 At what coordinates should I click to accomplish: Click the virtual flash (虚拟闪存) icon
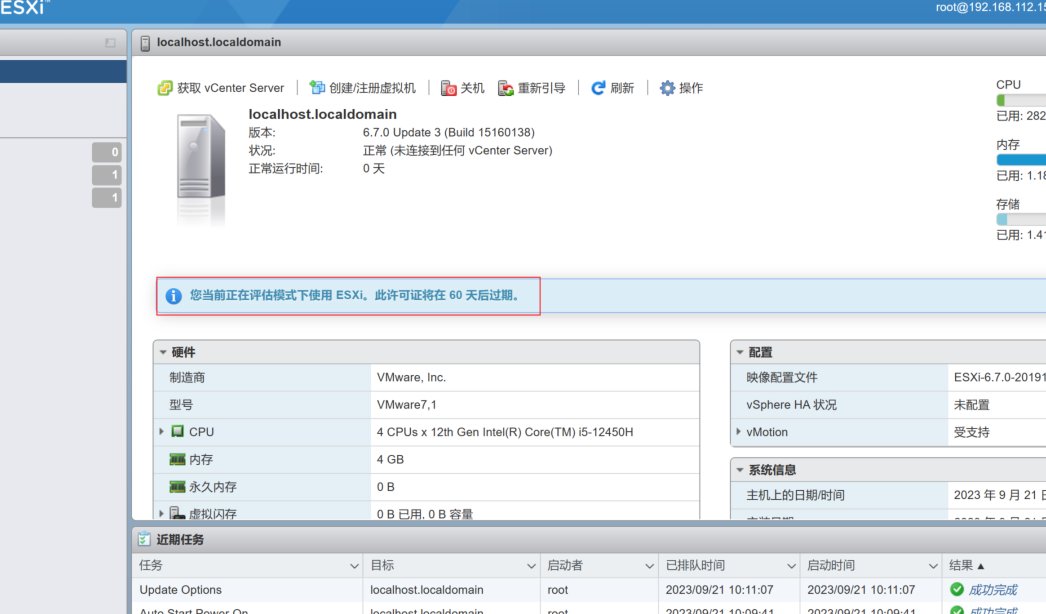pos(177,513)
